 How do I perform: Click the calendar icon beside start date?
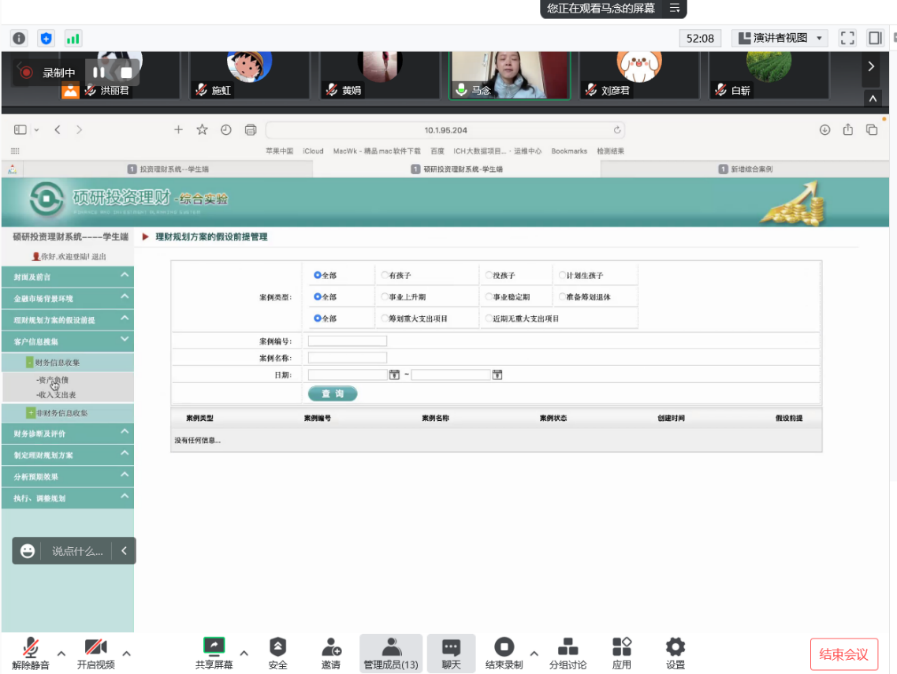coord(394,375)
